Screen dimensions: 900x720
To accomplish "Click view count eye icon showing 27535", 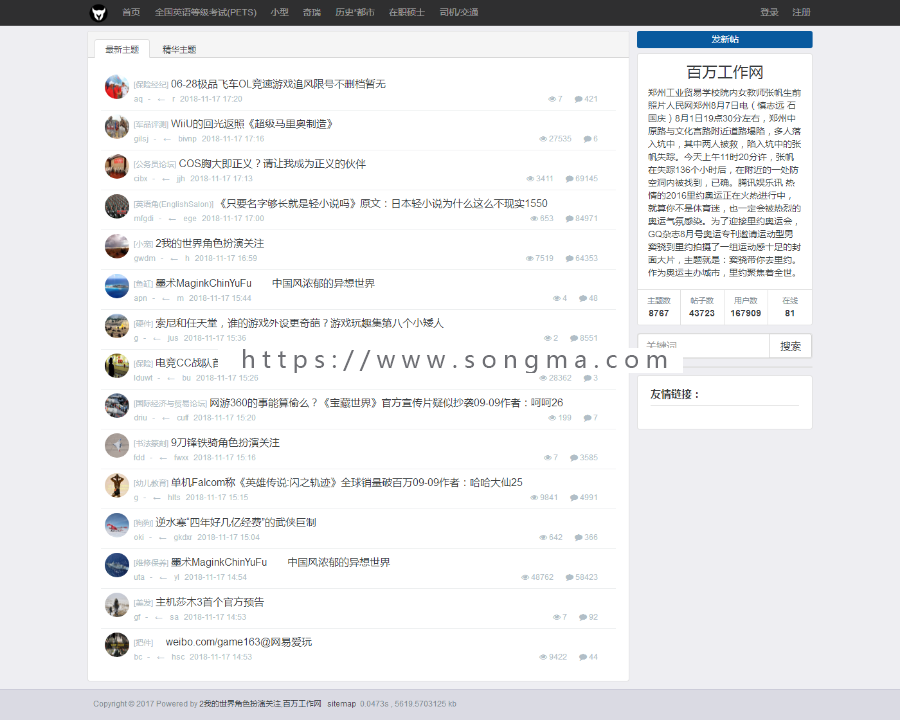I will click(x=543, y=139).
